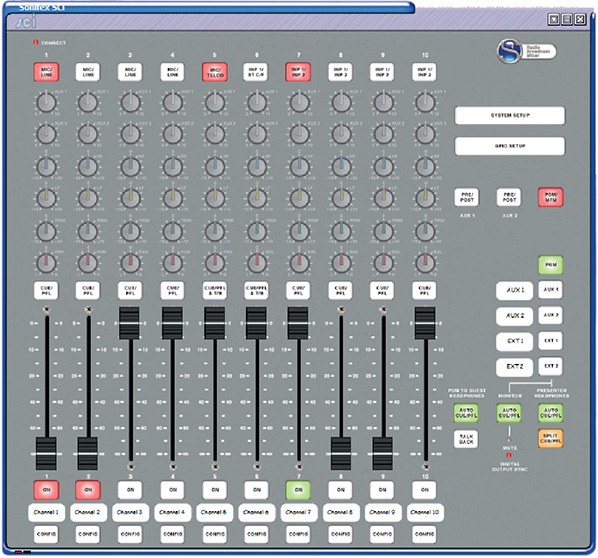Viewport: 598px width, 558px height.
Task: Click channel 5 yellow LF knob
Action: pos(215,198)
